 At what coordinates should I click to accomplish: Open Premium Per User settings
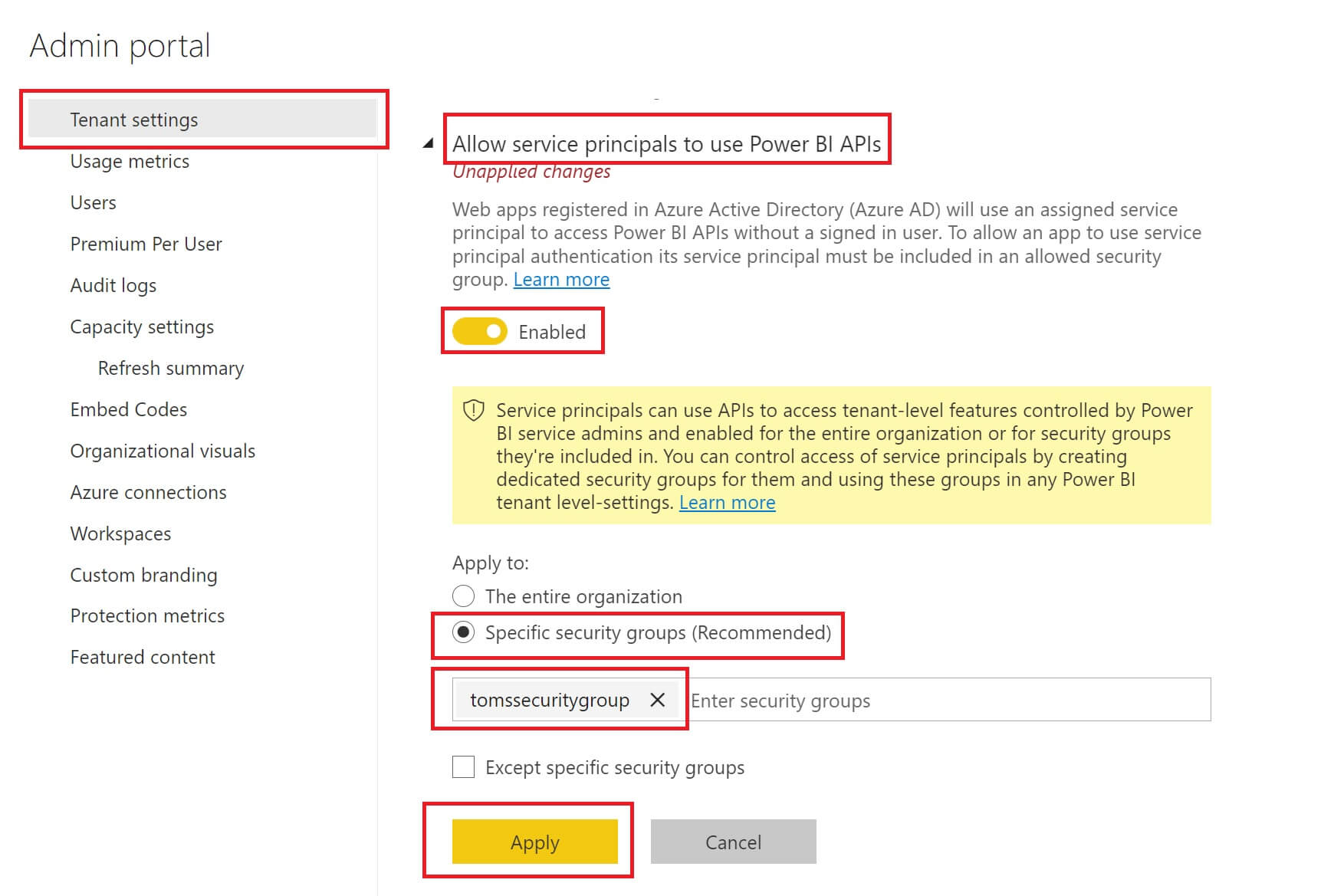[146, 244]
